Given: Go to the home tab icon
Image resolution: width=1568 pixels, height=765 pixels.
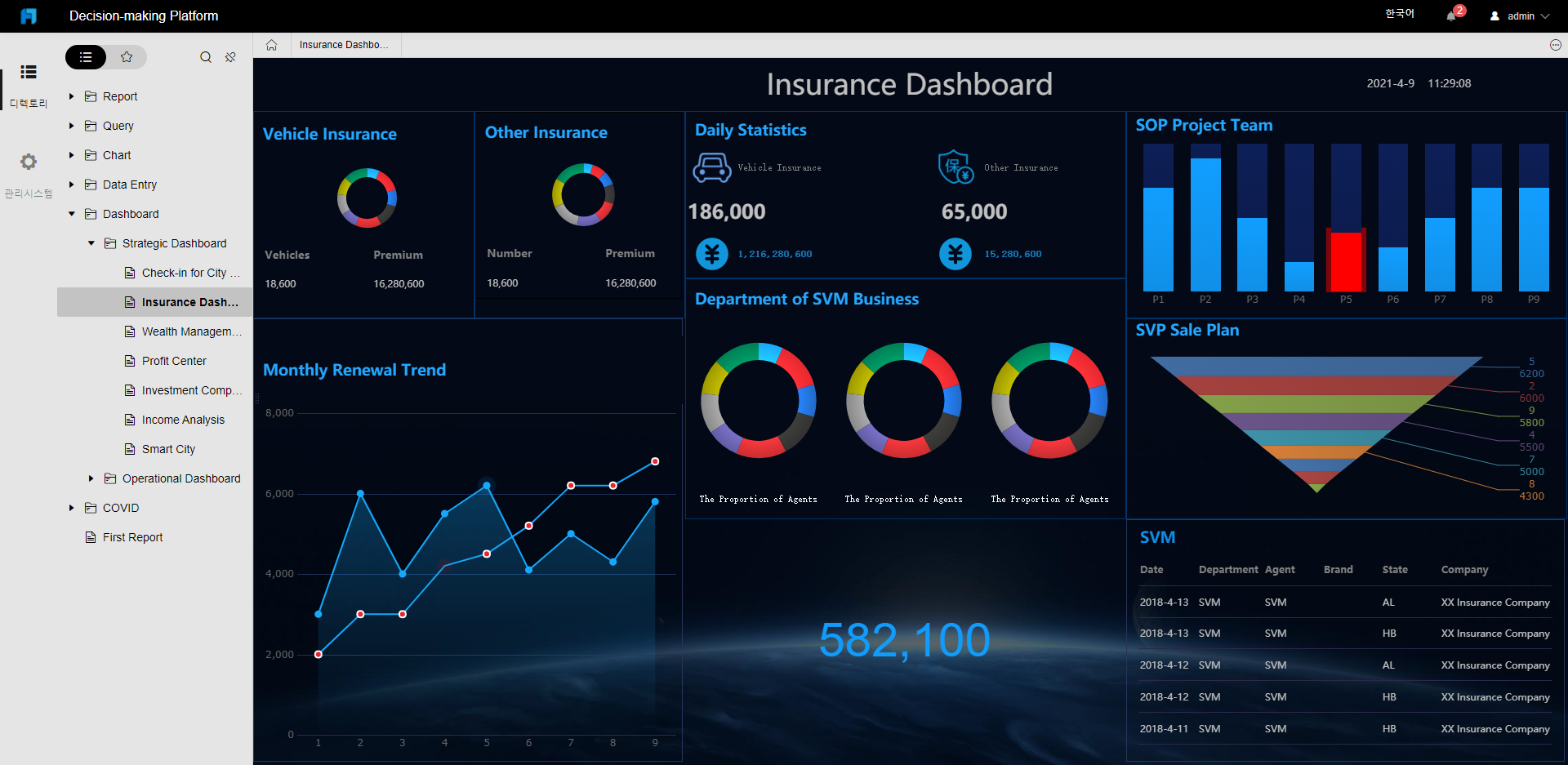Looking at the screenshot, I should click(271, 45).
